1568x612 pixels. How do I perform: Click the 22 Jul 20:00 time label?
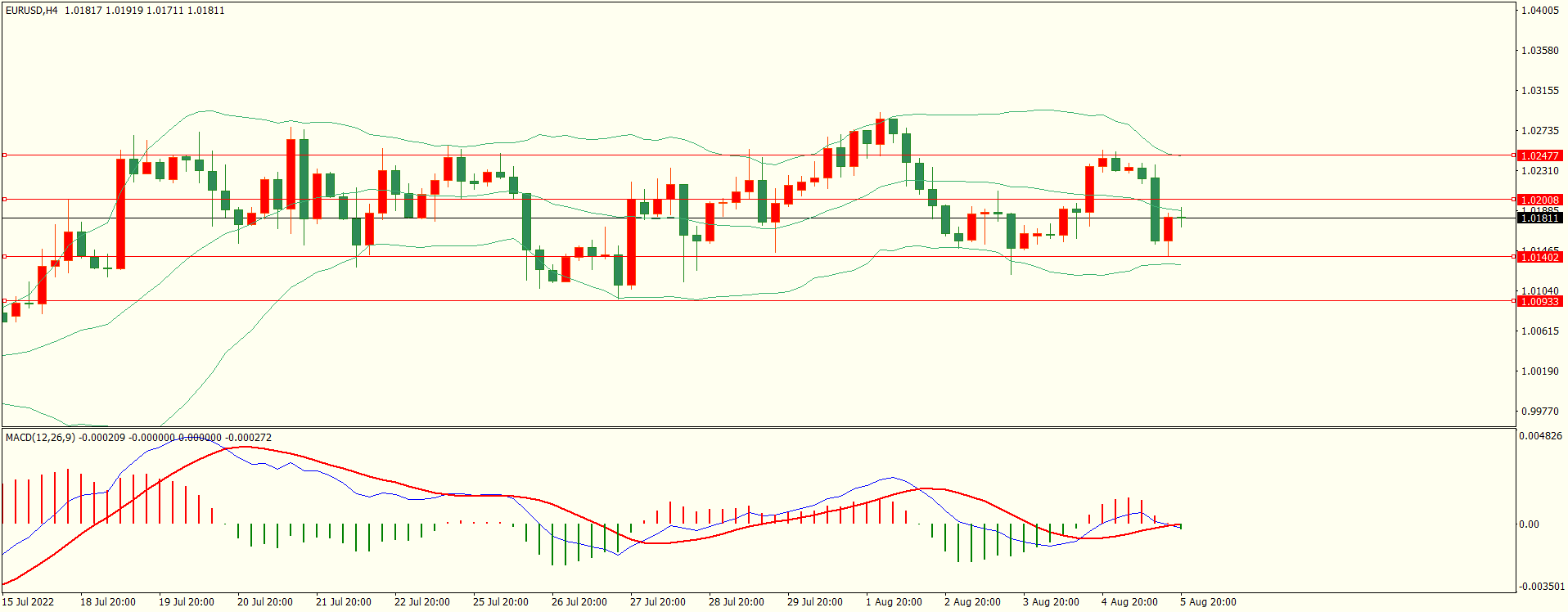click(422, 602)
